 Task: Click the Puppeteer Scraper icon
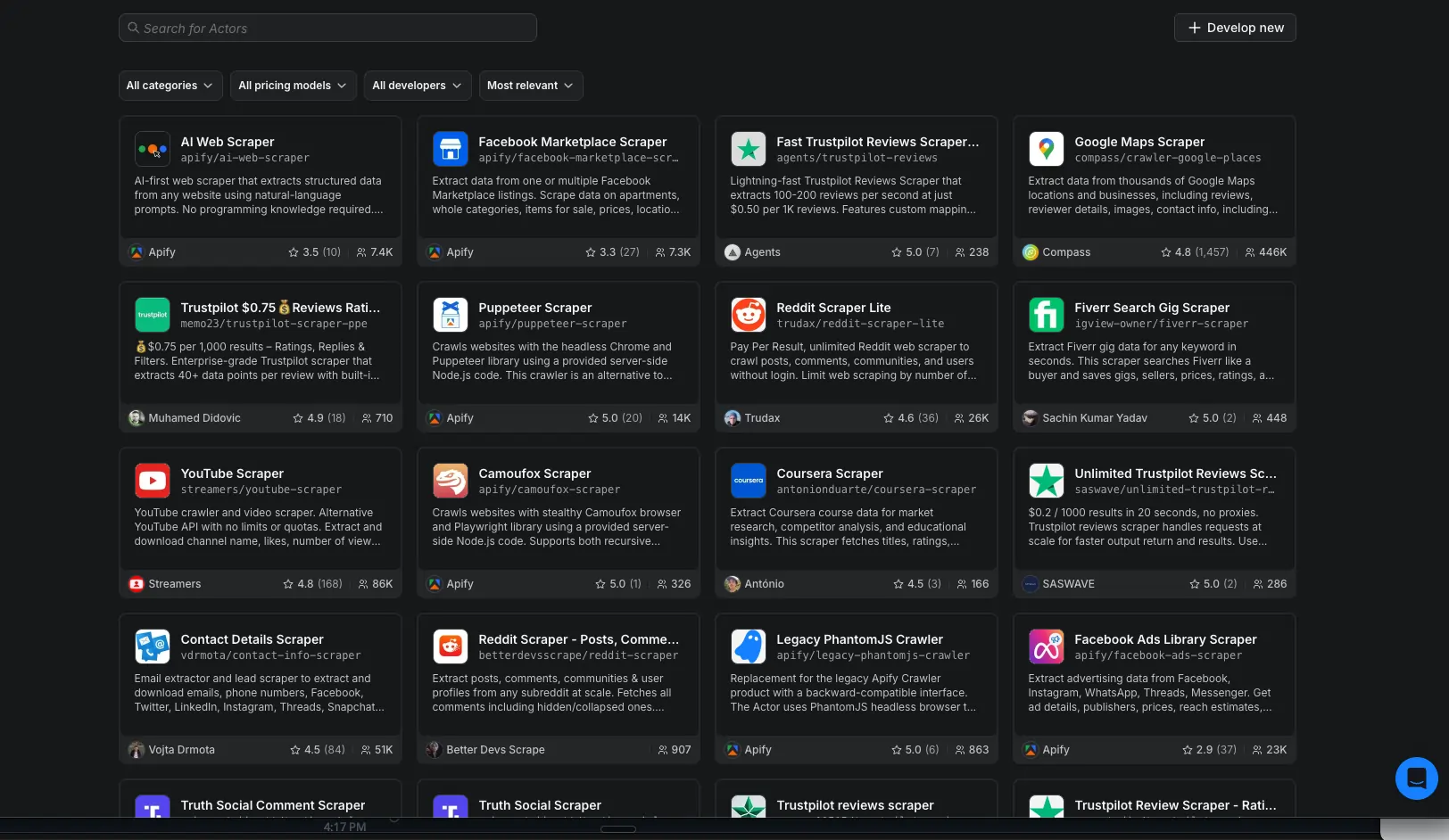(x=451, y=315)
